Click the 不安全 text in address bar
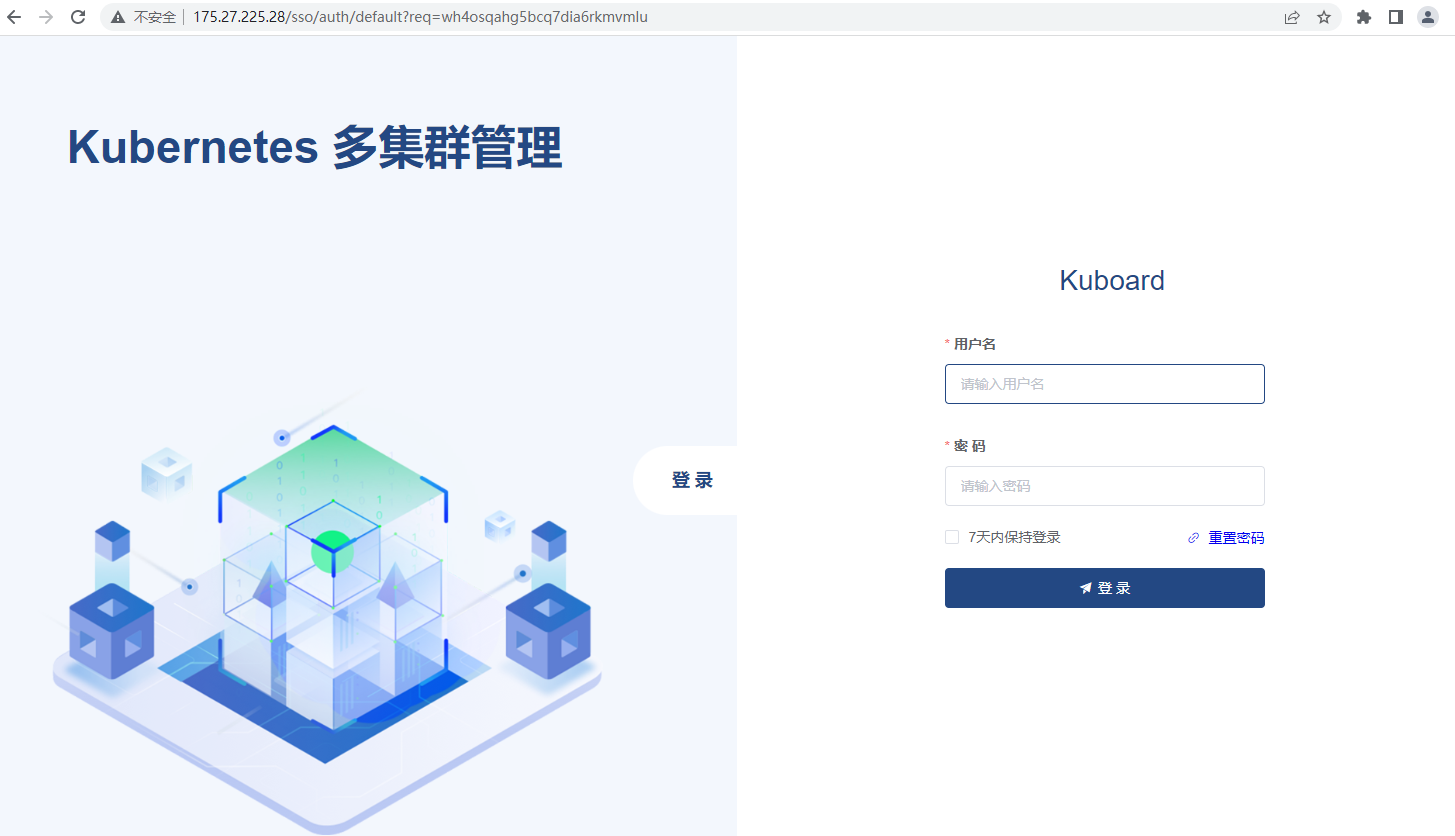This screenshot has height=836, width=1455. 154,17
